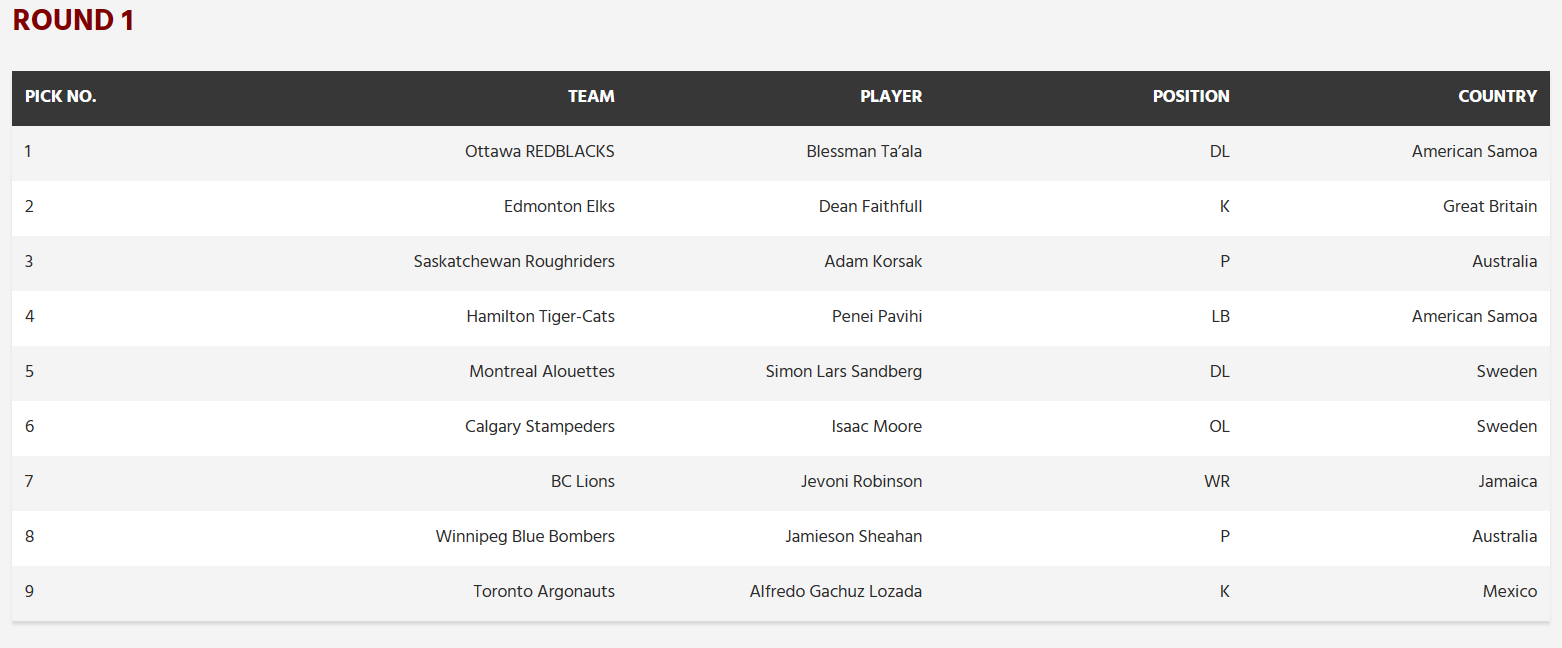Select player Alfredo Gachuz Lozada

point(836,592)
